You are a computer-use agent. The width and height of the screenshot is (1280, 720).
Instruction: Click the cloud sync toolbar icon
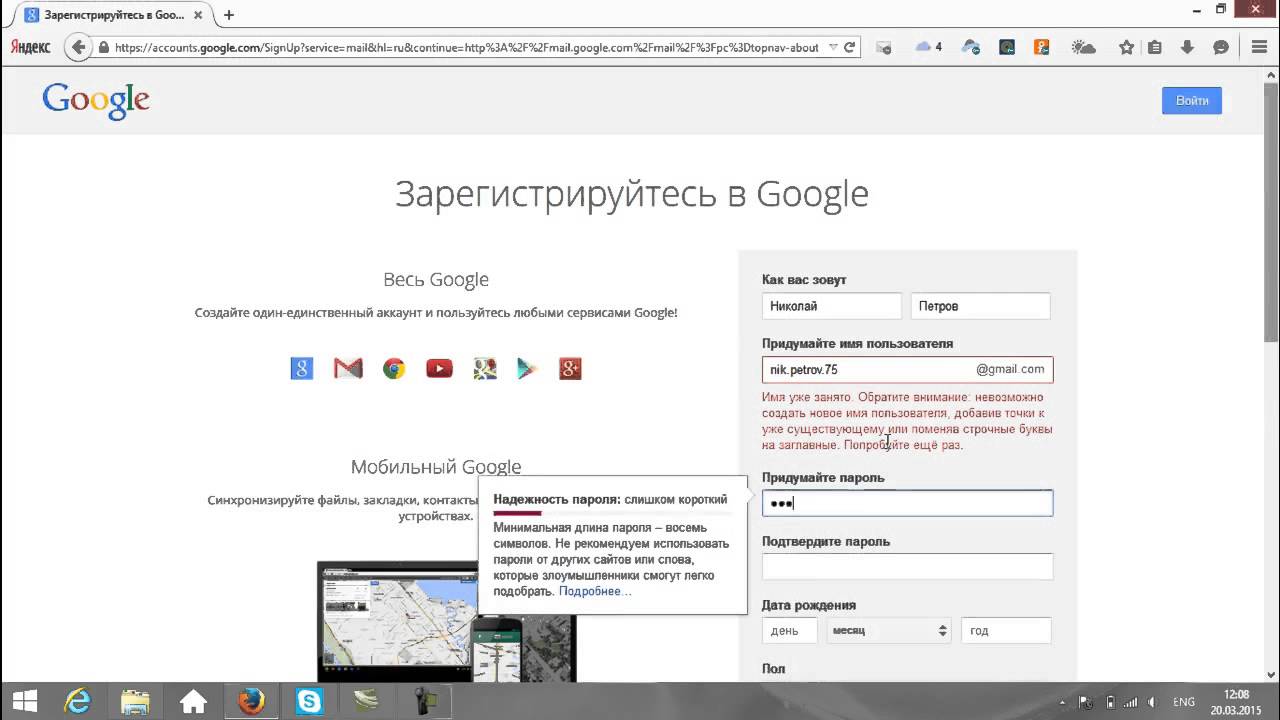971,47
